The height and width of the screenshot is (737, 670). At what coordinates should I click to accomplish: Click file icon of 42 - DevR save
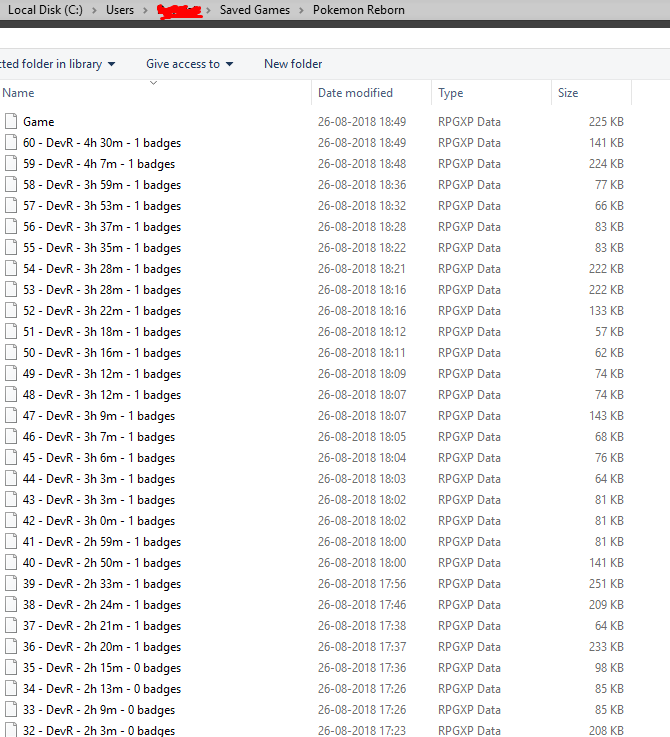point(11,520)
